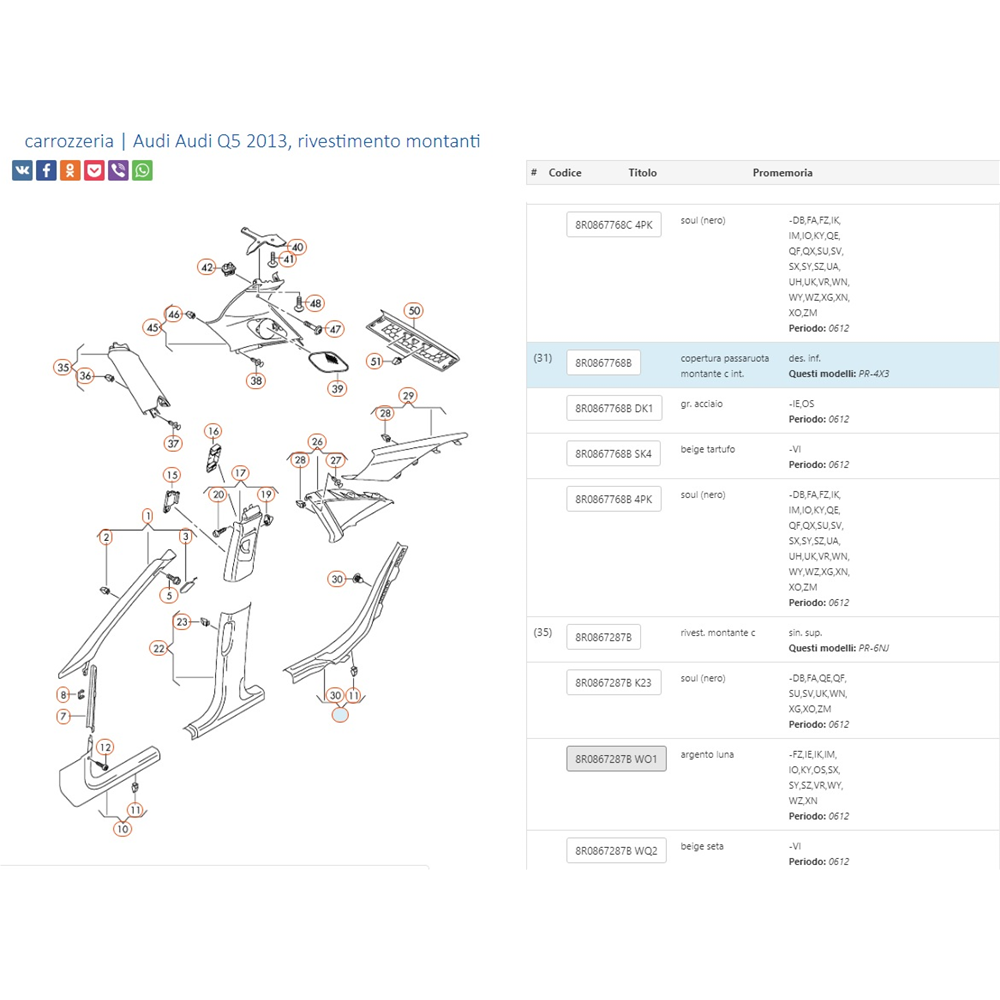The height and width of the screenshot is (1000, 1000).
Task: Click diagram callout number 39
Action: 337,388
